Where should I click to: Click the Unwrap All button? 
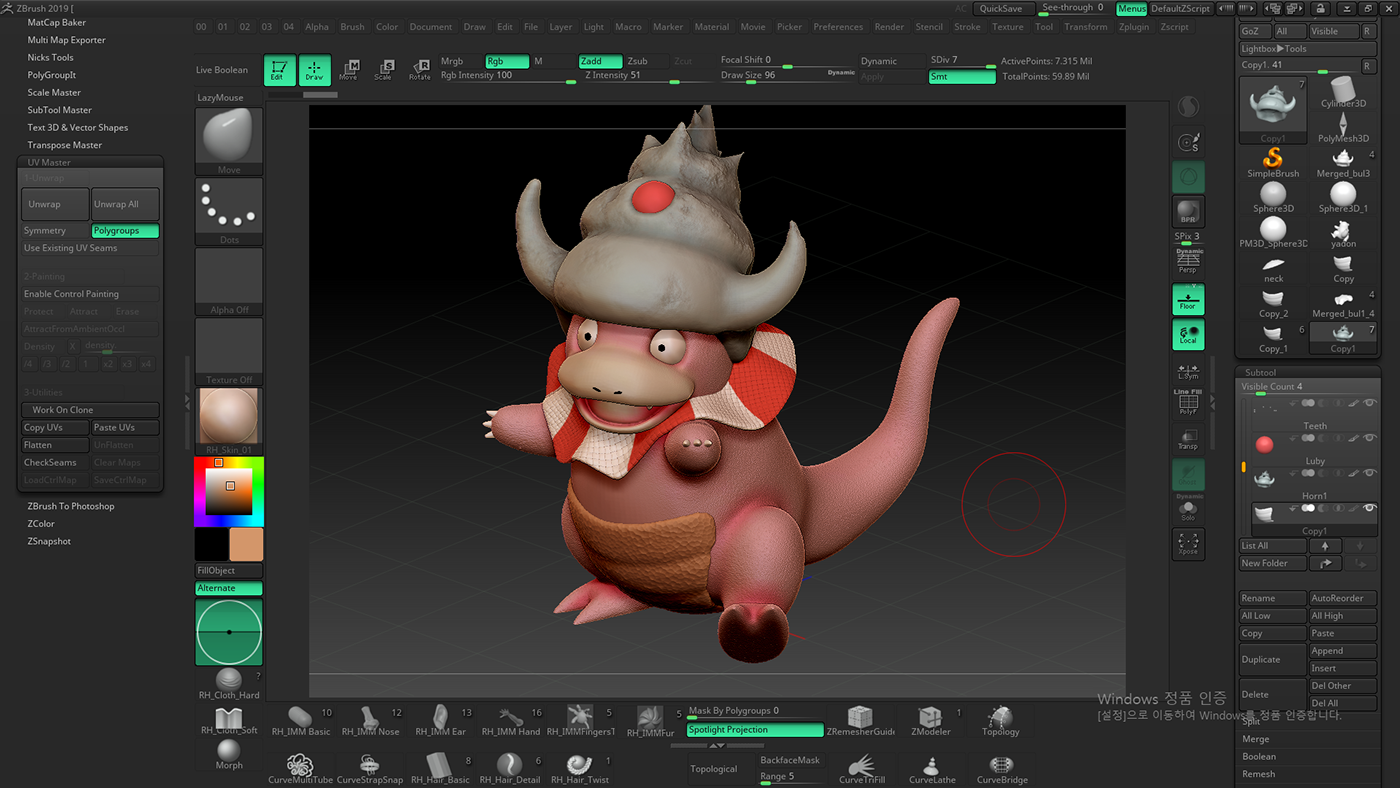click(x=125, y=204)
